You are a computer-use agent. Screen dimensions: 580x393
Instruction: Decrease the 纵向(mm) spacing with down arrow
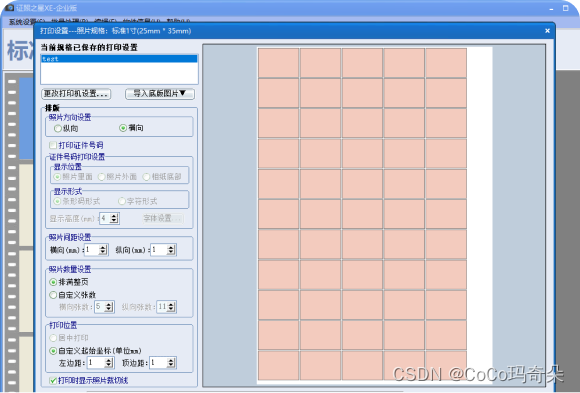(x=171, y=252)
